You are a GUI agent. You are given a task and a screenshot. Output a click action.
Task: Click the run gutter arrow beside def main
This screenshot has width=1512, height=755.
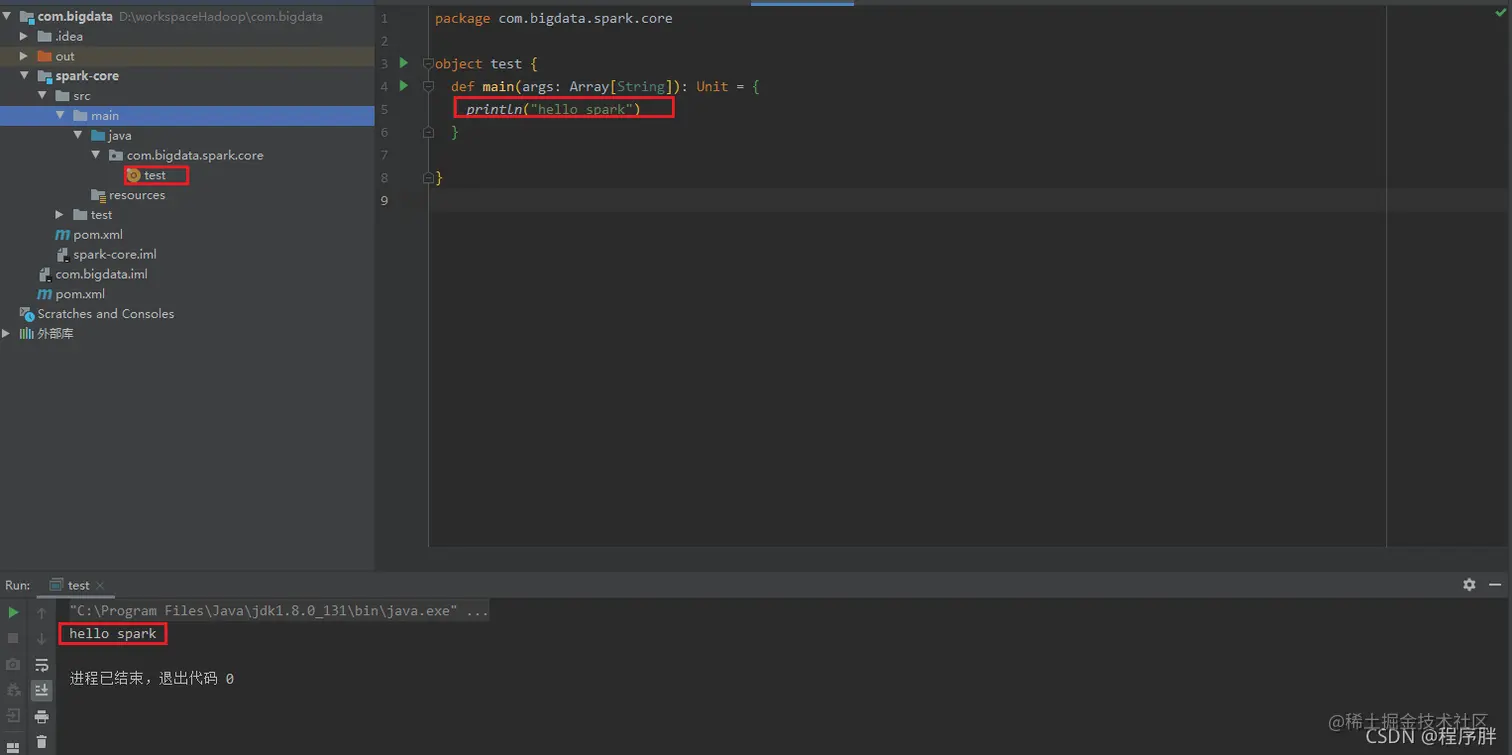404,86
